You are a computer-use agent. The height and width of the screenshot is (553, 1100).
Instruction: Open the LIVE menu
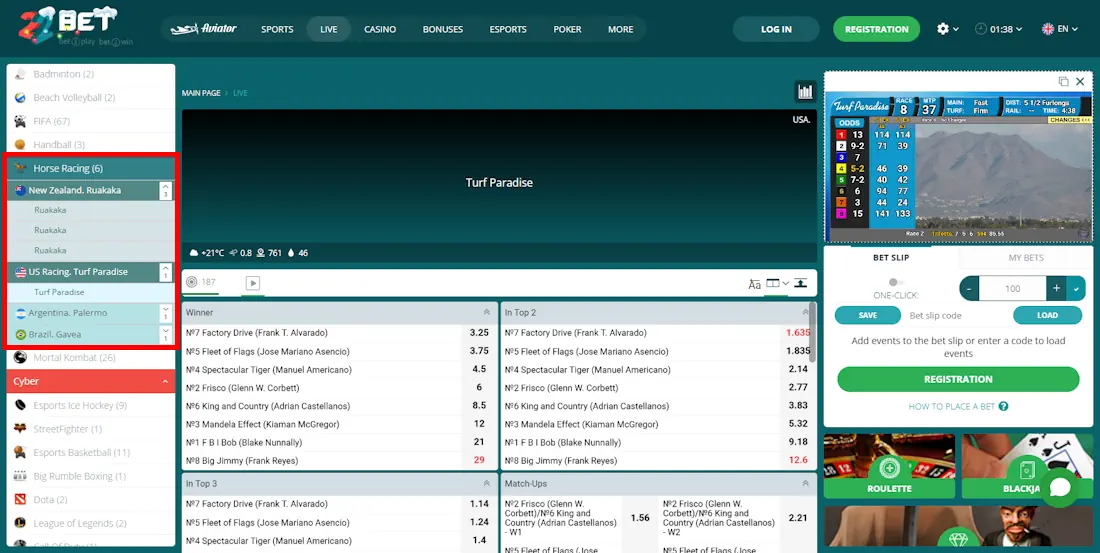(328, 29)
